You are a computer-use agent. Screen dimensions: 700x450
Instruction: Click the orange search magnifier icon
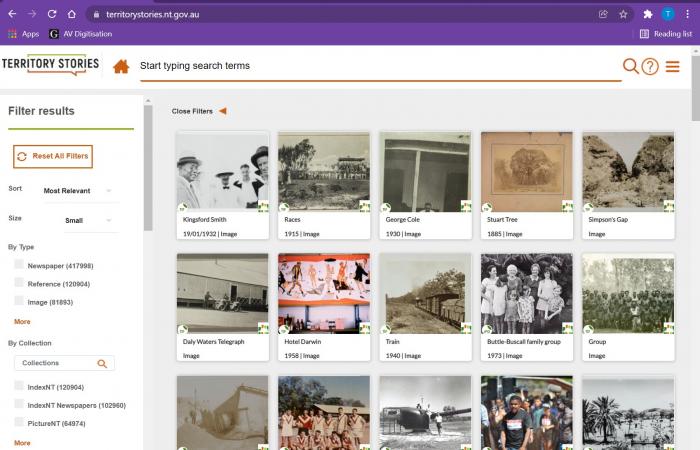click(630, 66)
